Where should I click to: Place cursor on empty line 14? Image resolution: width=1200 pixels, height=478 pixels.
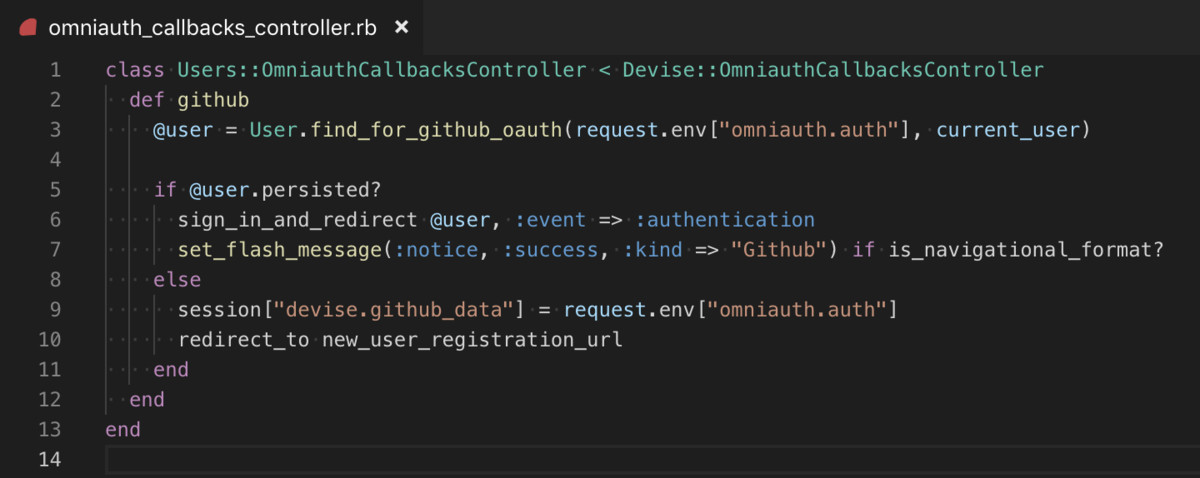coord(650,460)
